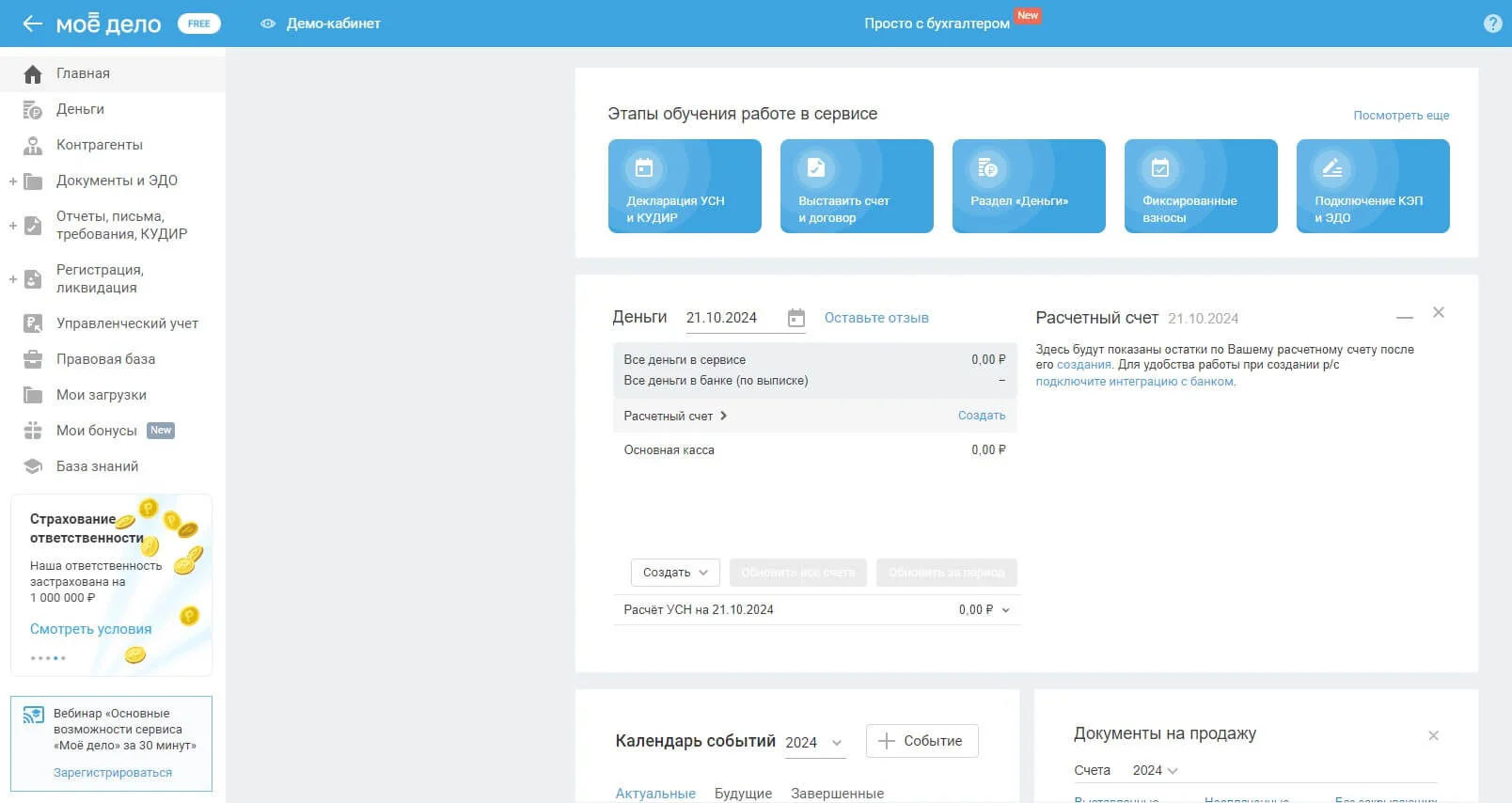Open the help question mark icon
This screenshot has height=803, width=1512.
[1492, 24]
